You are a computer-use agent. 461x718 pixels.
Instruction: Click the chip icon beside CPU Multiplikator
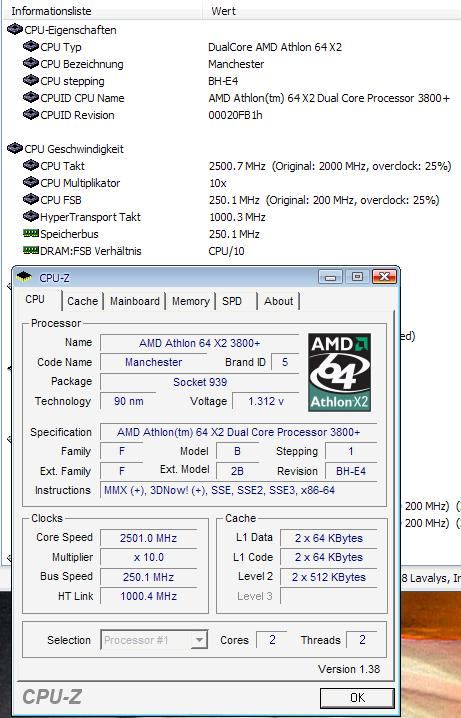[x=31, y=182]
